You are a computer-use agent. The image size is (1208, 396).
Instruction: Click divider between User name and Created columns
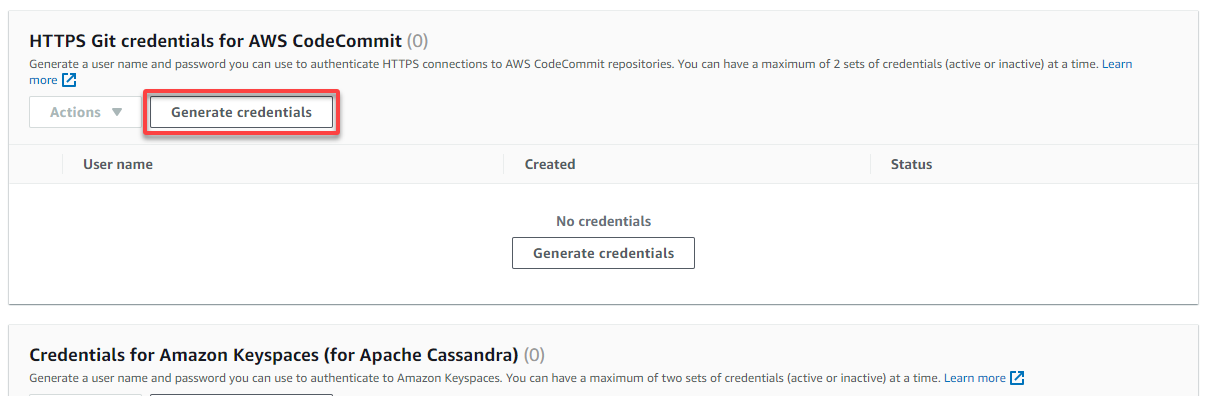[504, 164]
